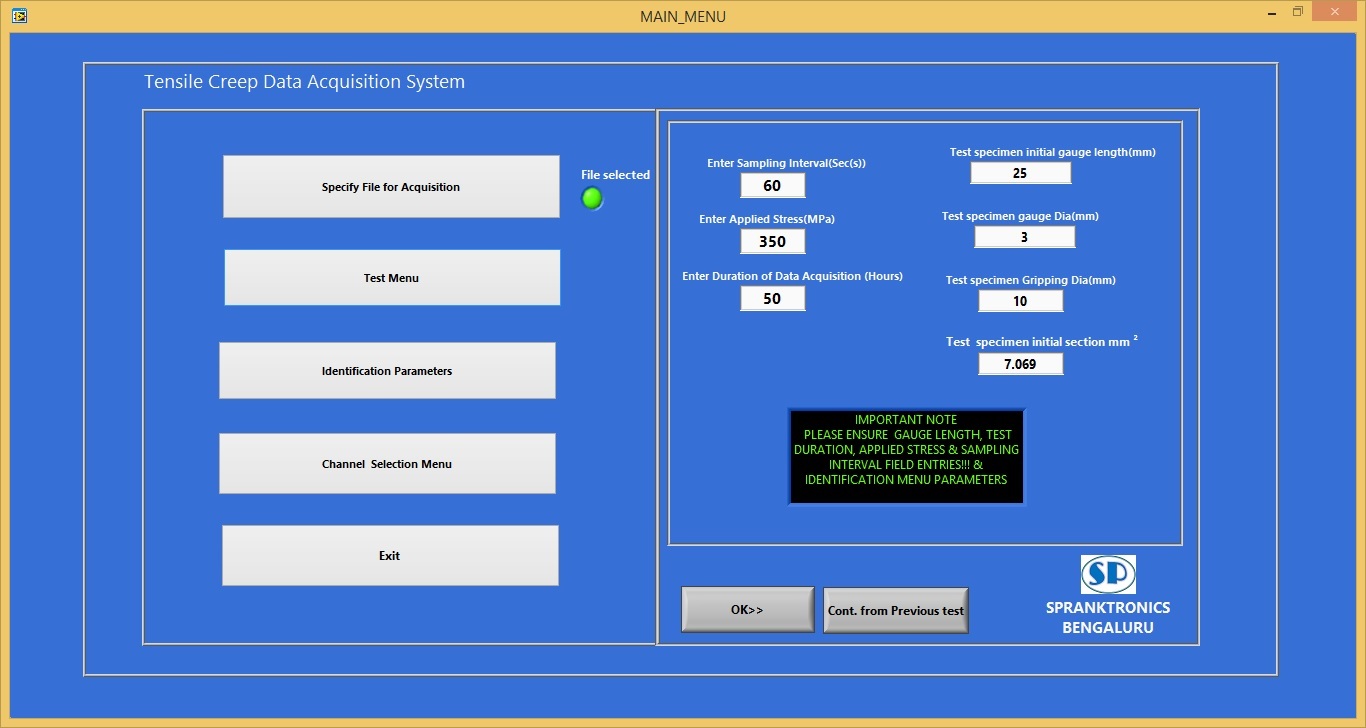Select the Gripping Dia field showing 10
This screenshot has height=728, width=1366.
[1020, 300]
